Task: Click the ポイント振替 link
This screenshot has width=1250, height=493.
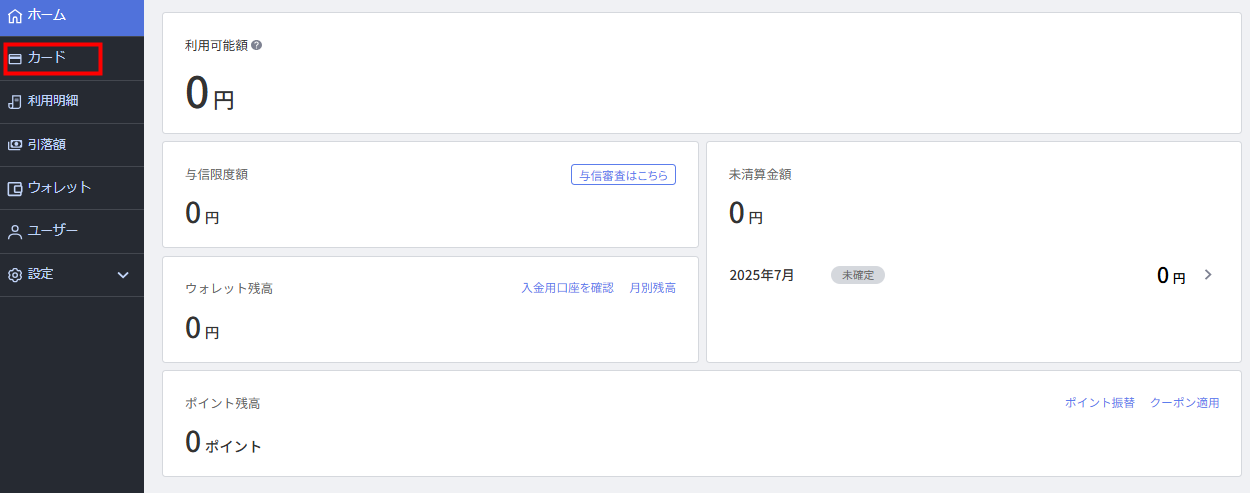Action: [x=1100, y=403]
